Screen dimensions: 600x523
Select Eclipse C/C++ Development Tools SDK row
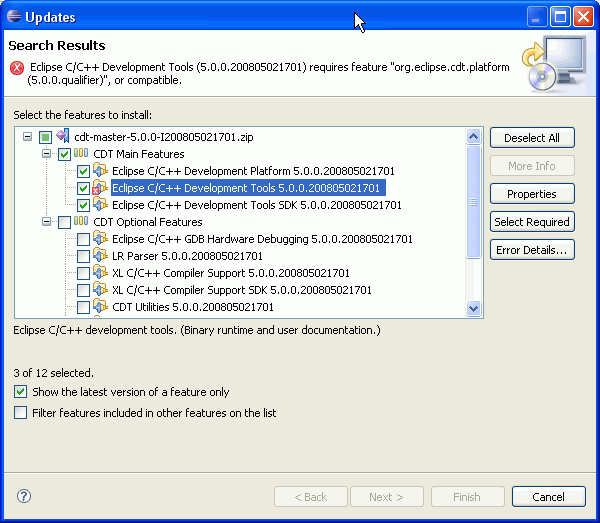coord(256,205)
